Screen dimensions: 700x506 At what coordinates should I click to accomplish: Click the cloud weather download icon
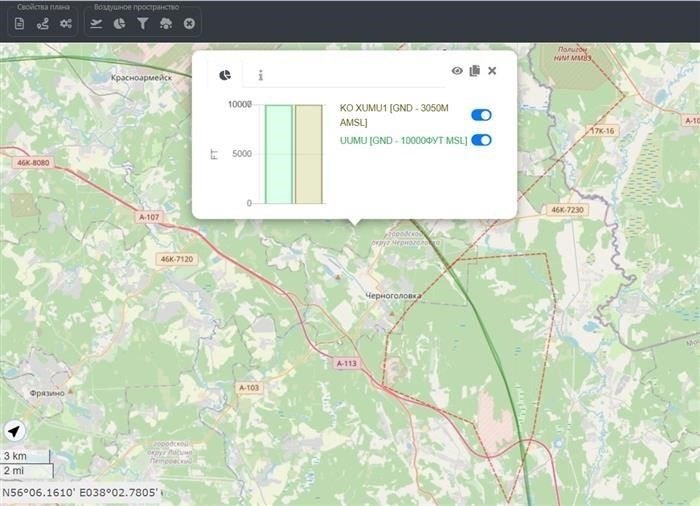tap(166, 24)
